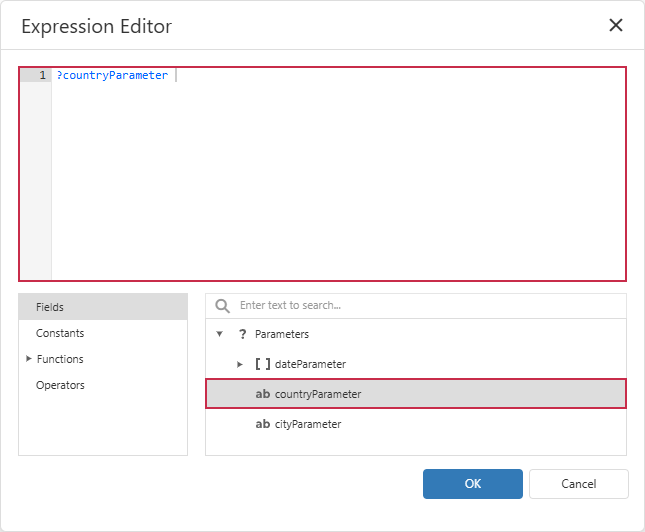Image resolution: width=645 pixels, height=532 pixels.
Task: Collapse the Parameters tree node
Action: (220, 334)
